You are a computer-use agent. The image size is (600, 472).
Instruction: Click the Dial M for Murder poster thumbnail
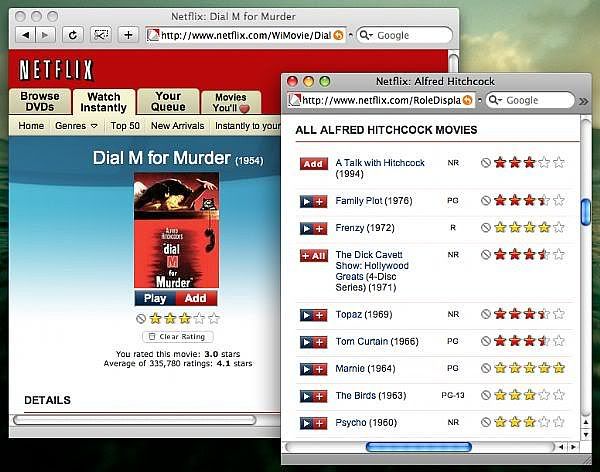click(x=176, y=230)
